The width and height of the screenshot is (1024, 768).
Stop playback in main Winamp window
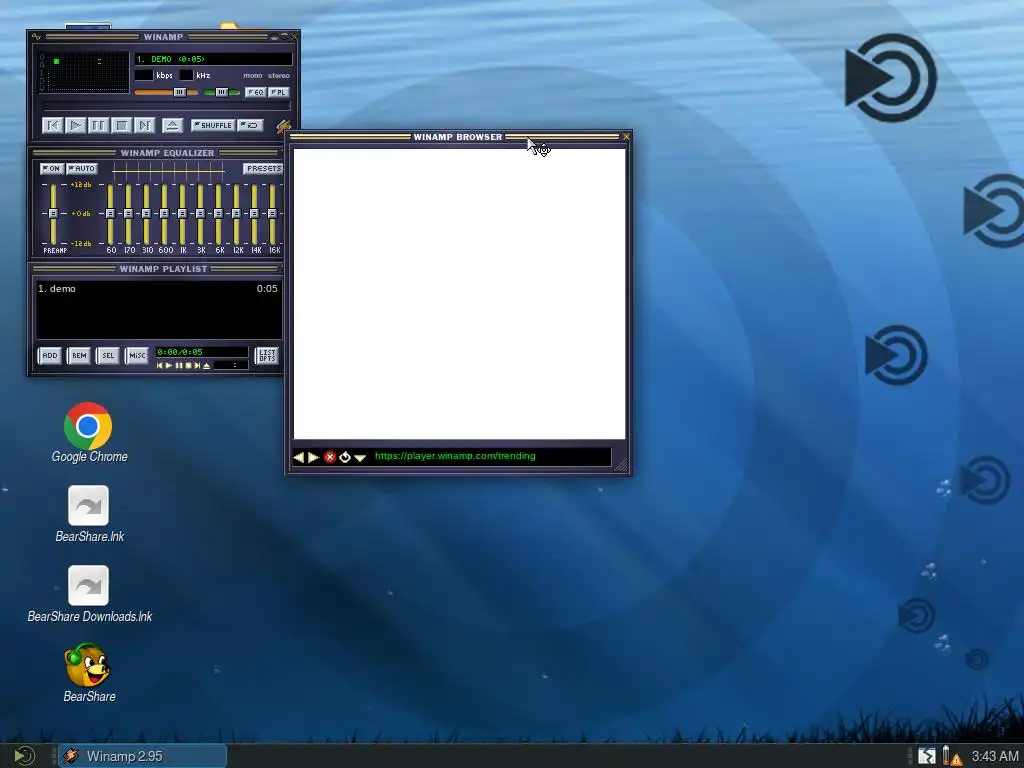click(121, 125)
